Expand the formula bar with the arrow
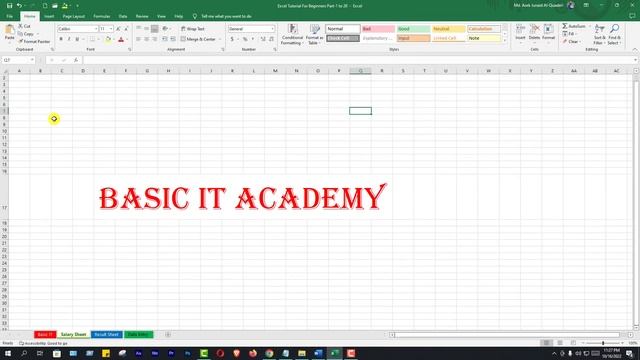The image size is (640, 360). (x=636, y=60)
